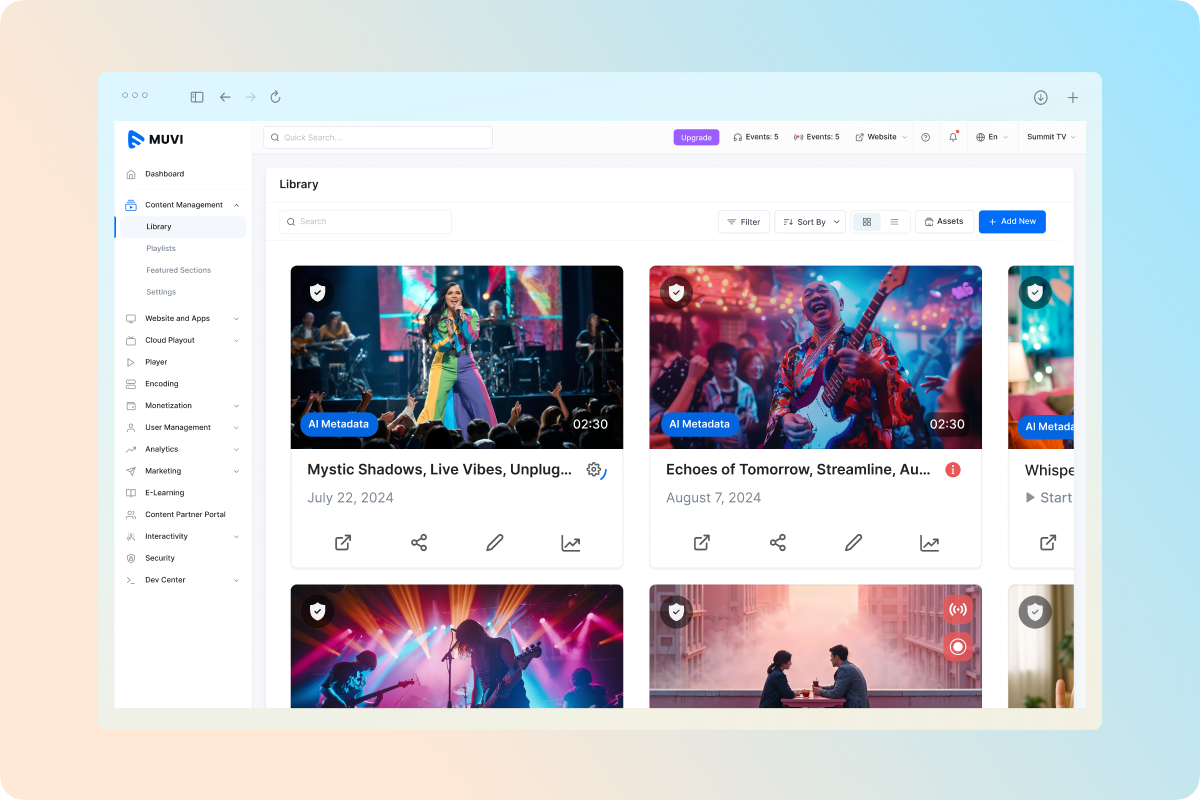The height and width of the screenshot is (800, 1200).
Task: Switch to grid view
Action: click(867, 222)
